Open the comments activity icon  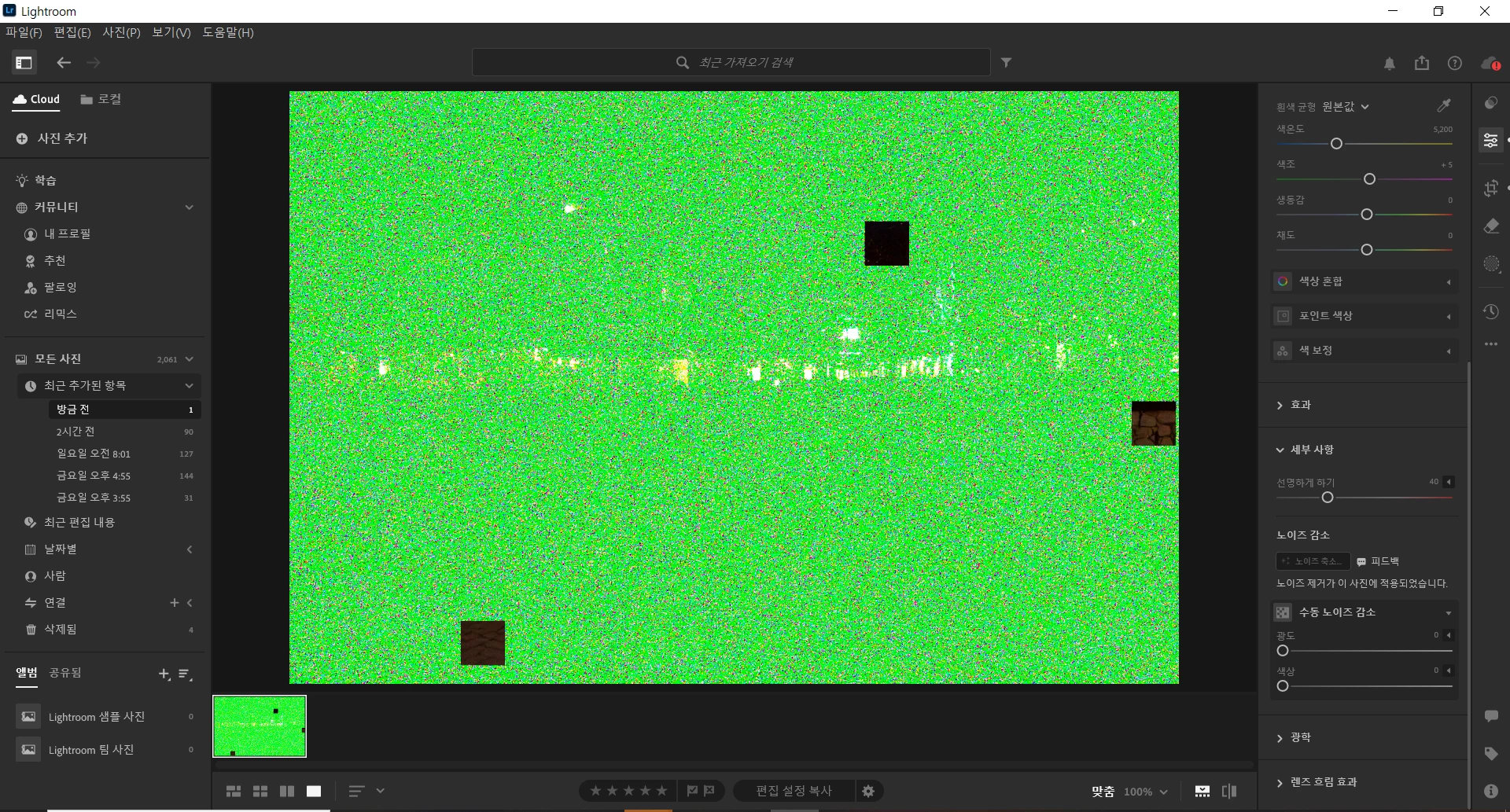pos(1491,716)
